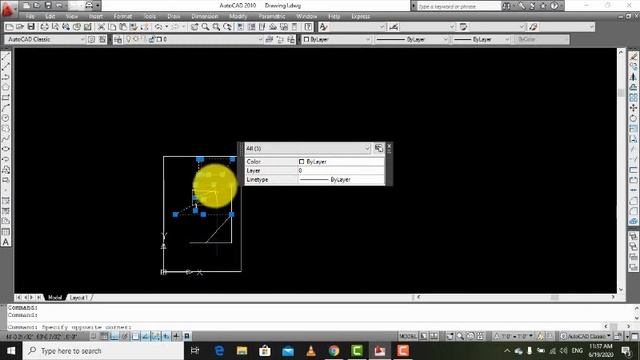Screen dimensions: 640x360
Task: Open the All (3) selection dropdown
Action: 308,148
